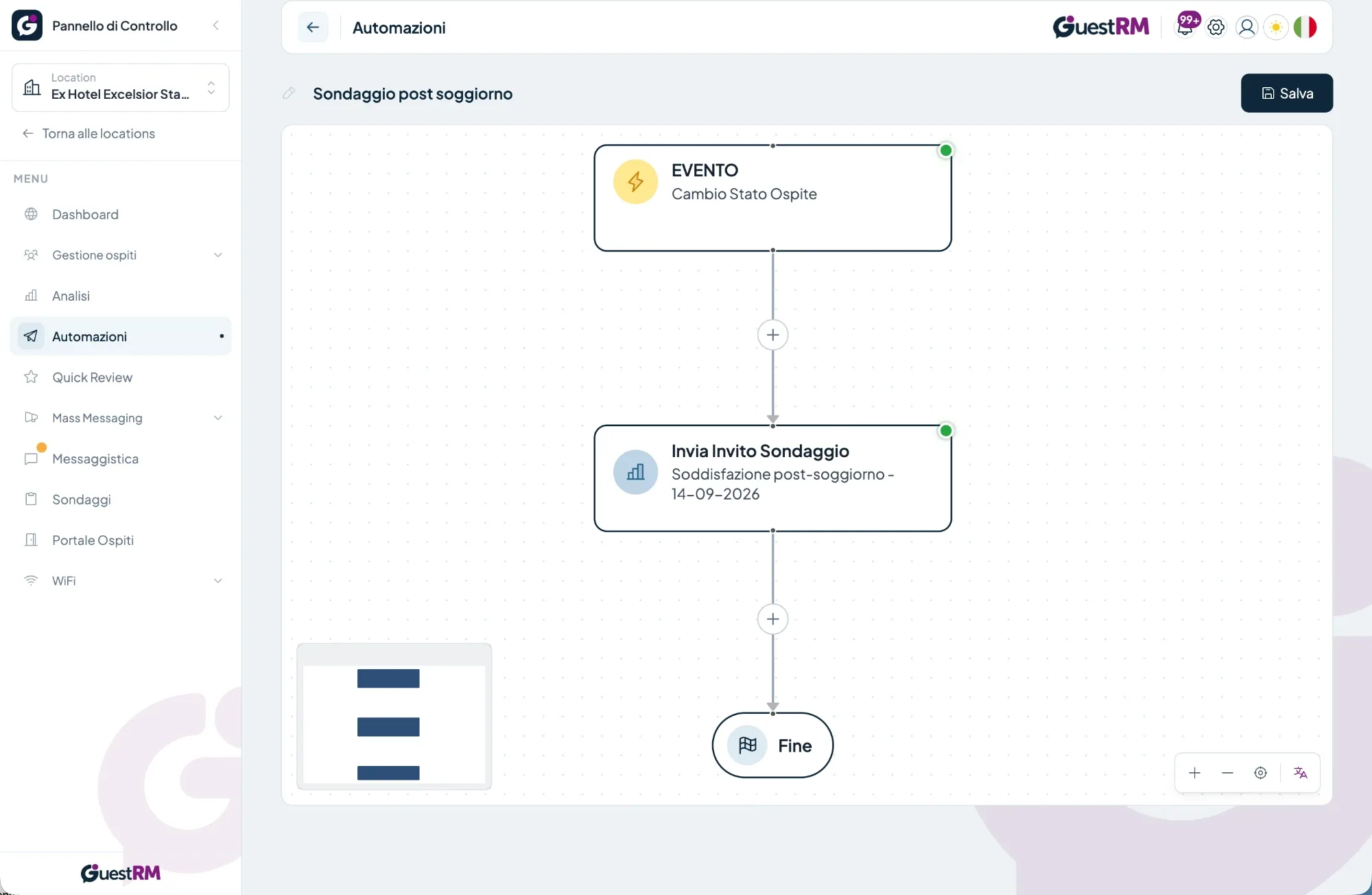Viewport: 1372px width, 895px height.
Task: Click the flag icon in the Fine node
Action: (747, 745)
